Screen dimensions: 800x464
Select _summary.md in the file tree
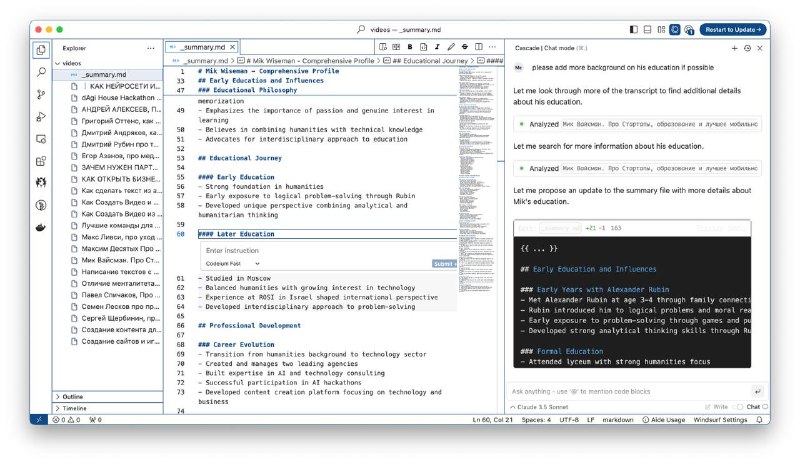[108, 75]
